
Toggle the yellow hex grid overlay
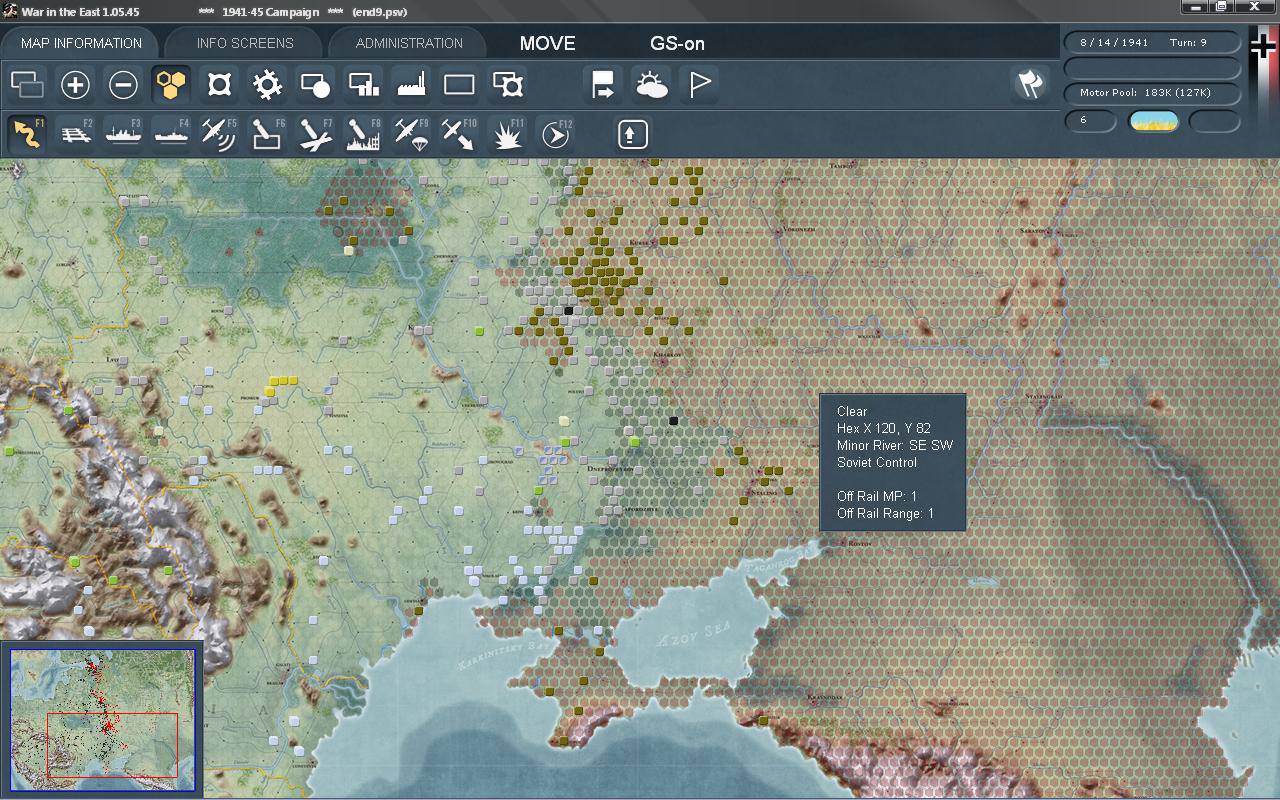[171, 85]
